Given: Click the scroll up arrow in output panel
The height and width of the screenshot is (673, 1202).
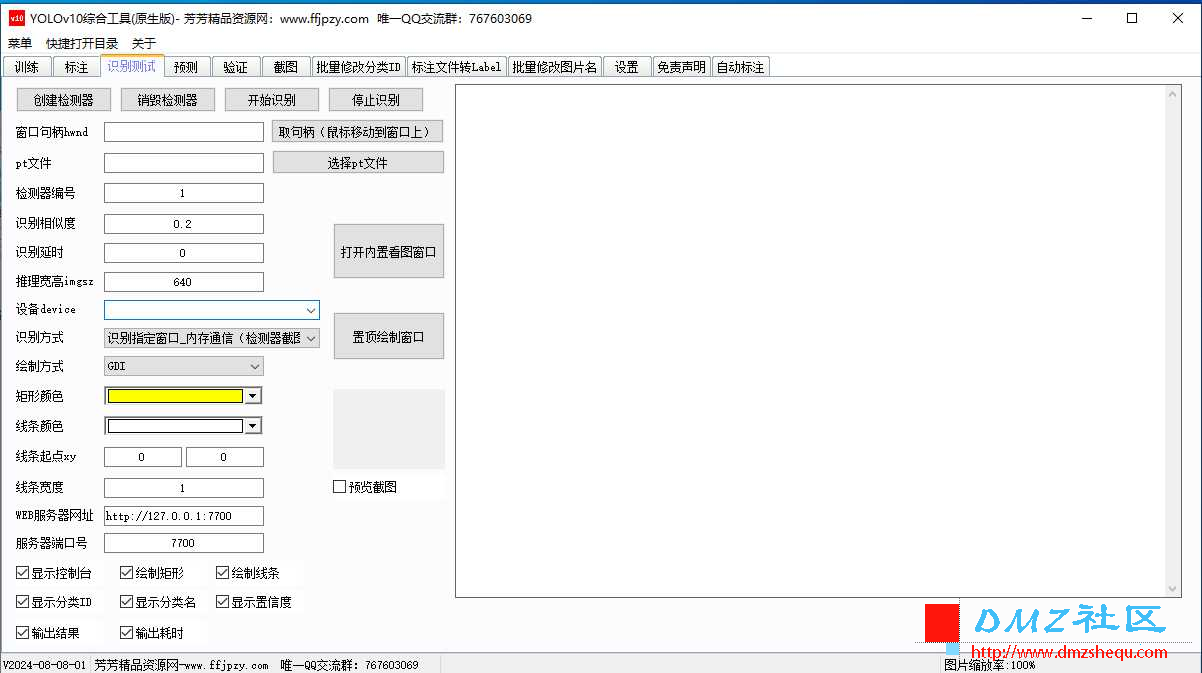Looking at the screenshot, I should [x=1173, y=95].
